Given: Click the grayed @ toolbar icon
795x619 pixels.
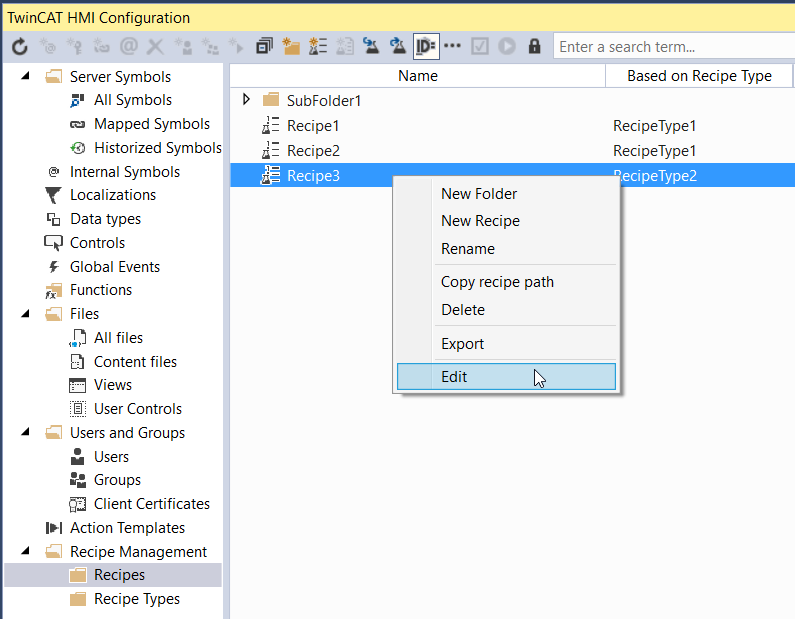Looking at the screenshot, I should coord(129,47).
